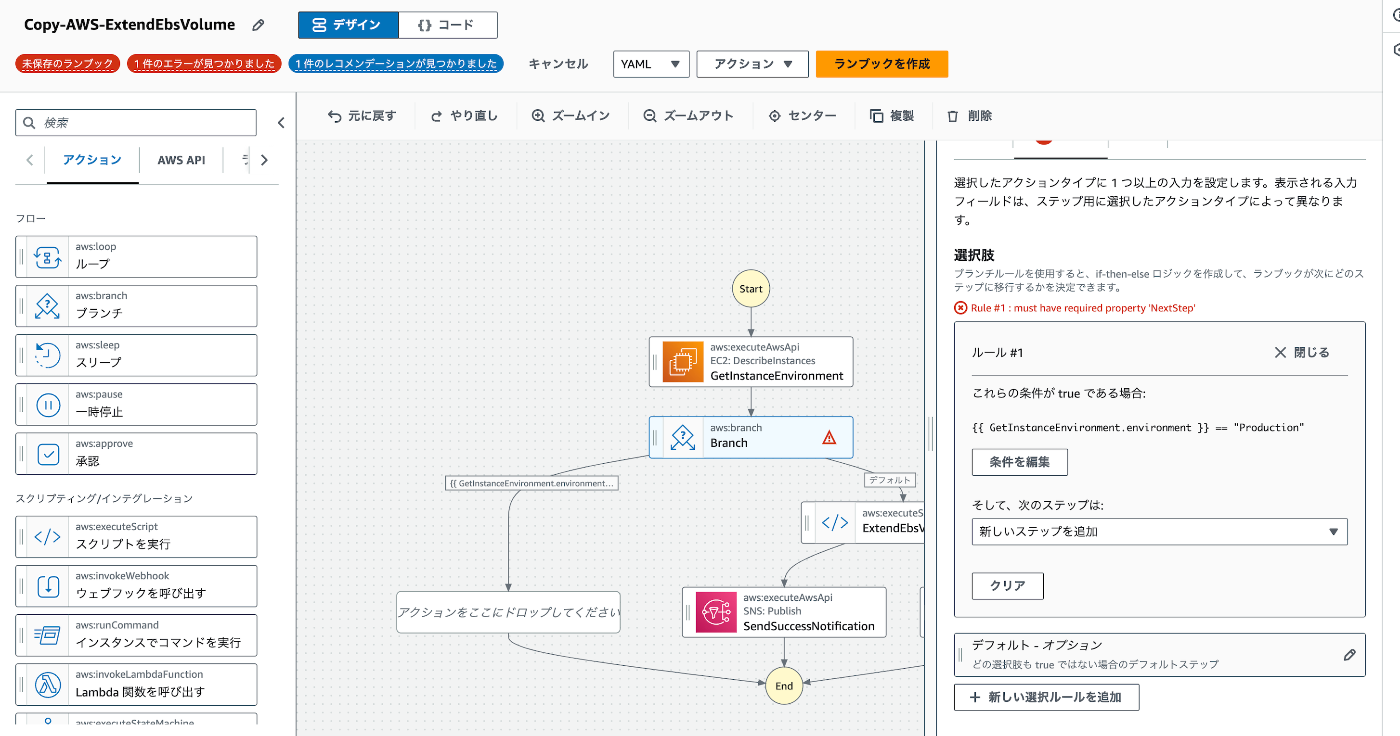Click デフォルト - オプション row title

tap(1037, 645)
